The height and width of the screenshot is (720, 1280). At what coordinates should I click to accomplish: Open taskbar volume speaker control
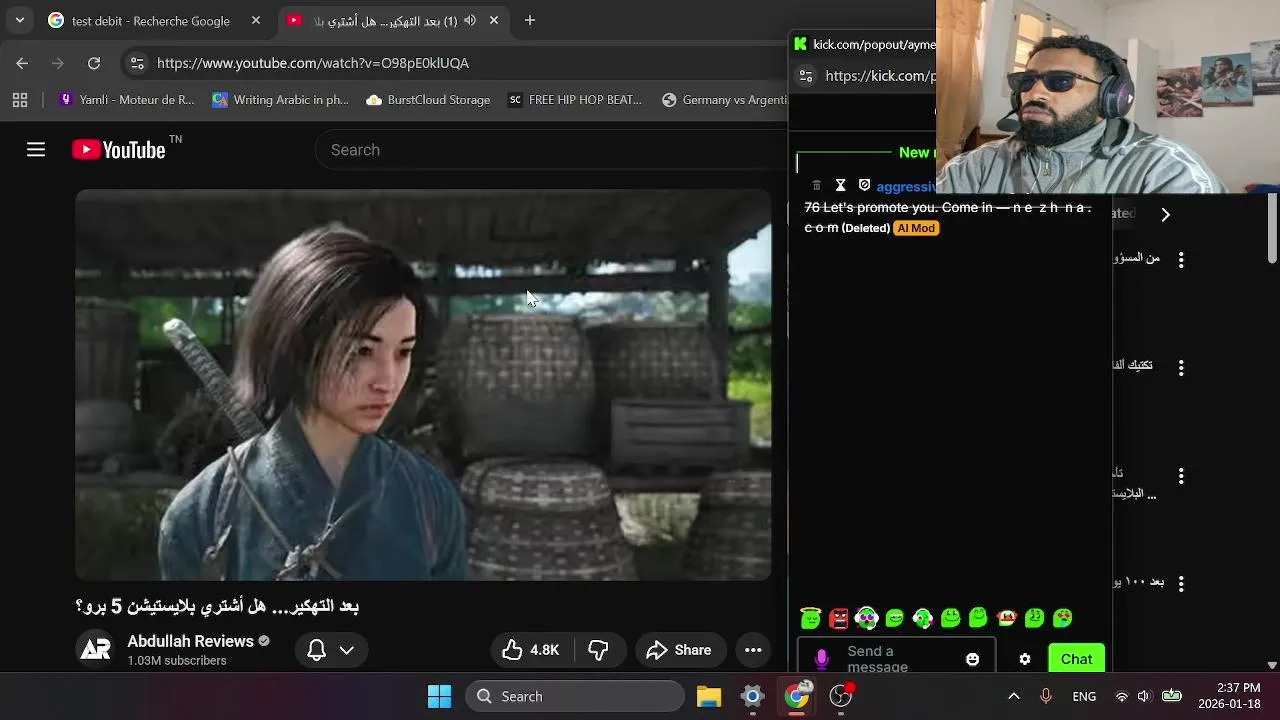pyautogui.click(x=1144, y=696)
